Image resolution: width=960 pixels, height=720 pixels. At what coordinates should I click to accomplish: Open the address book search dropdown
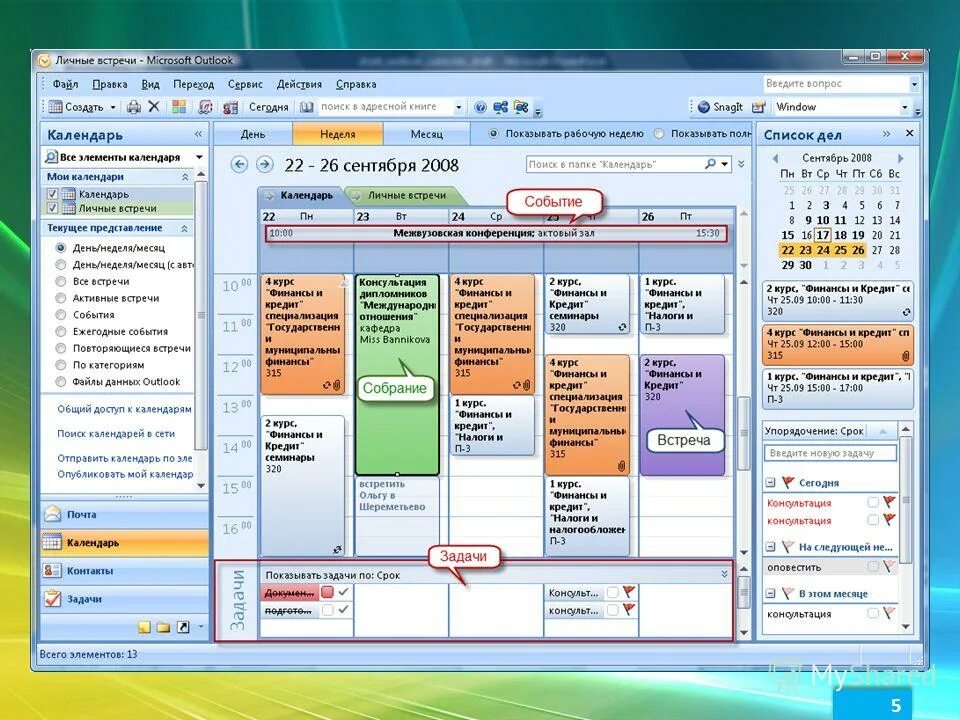click(x=458, y=108)
